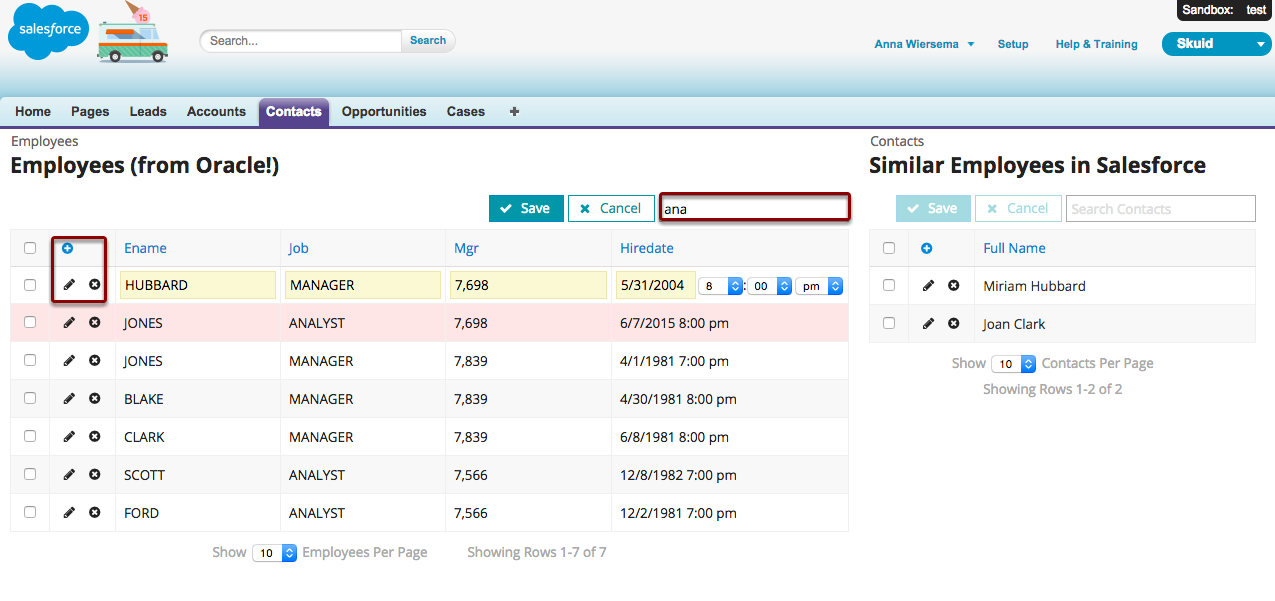This screenshot has width=1275, height=601.
Task: Click edit pencil for Miriam Hubbard contact
Action: pyautogui.click(x=928, y=286)
